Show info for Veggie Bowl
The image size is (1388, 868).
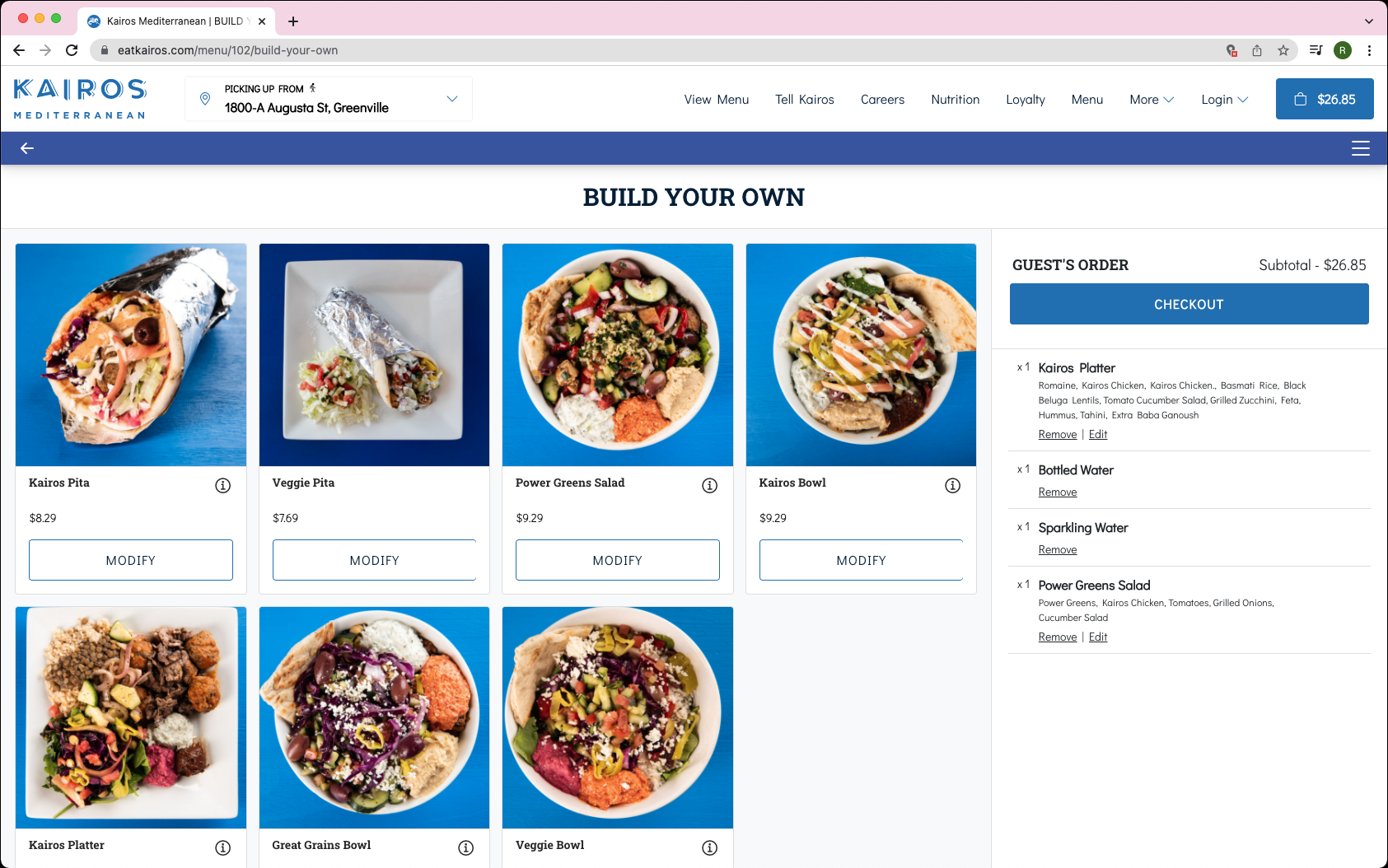709,847
